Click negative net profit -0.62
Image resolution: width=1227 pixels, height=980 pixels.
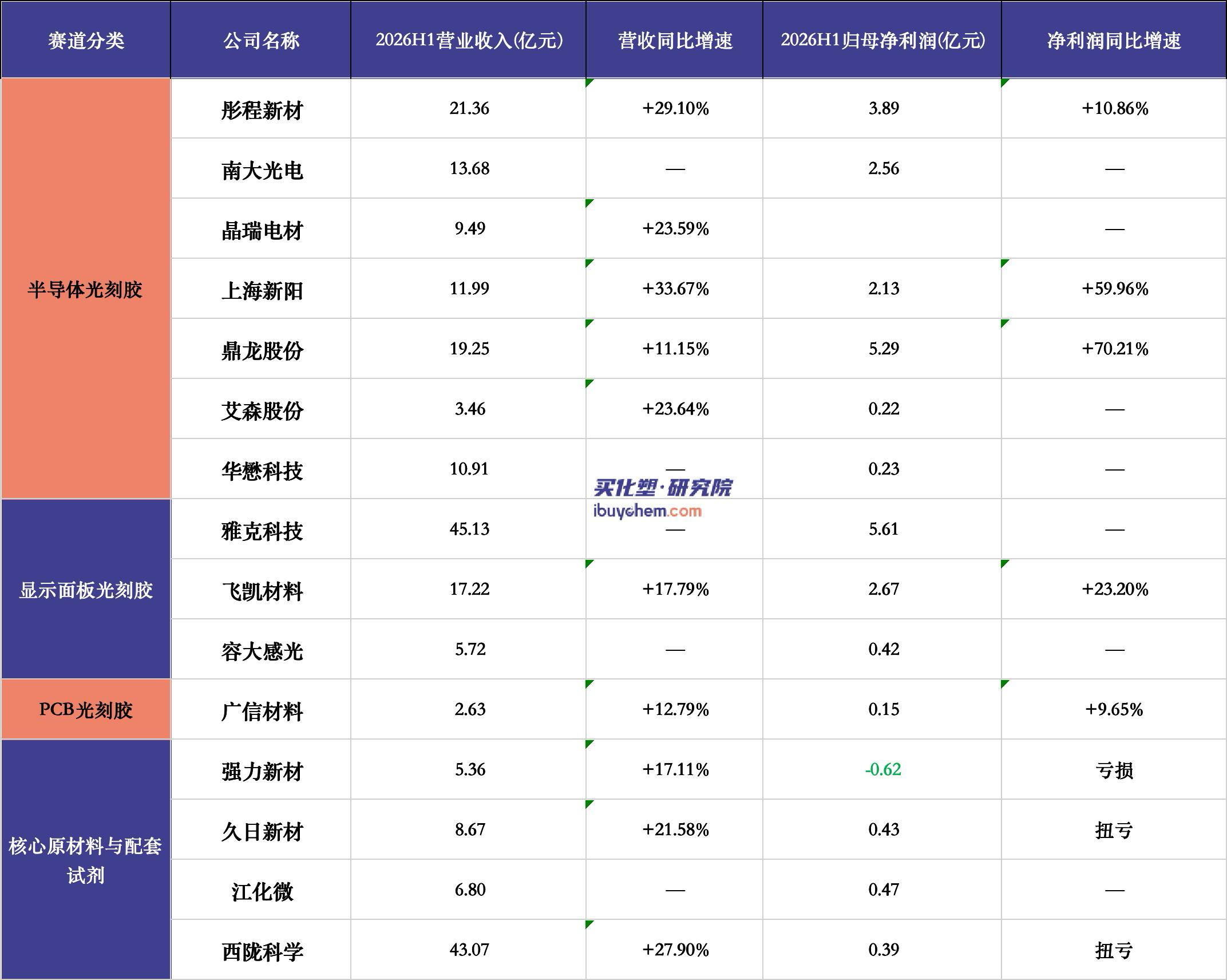pyautogui.click(x=883, y=769)
